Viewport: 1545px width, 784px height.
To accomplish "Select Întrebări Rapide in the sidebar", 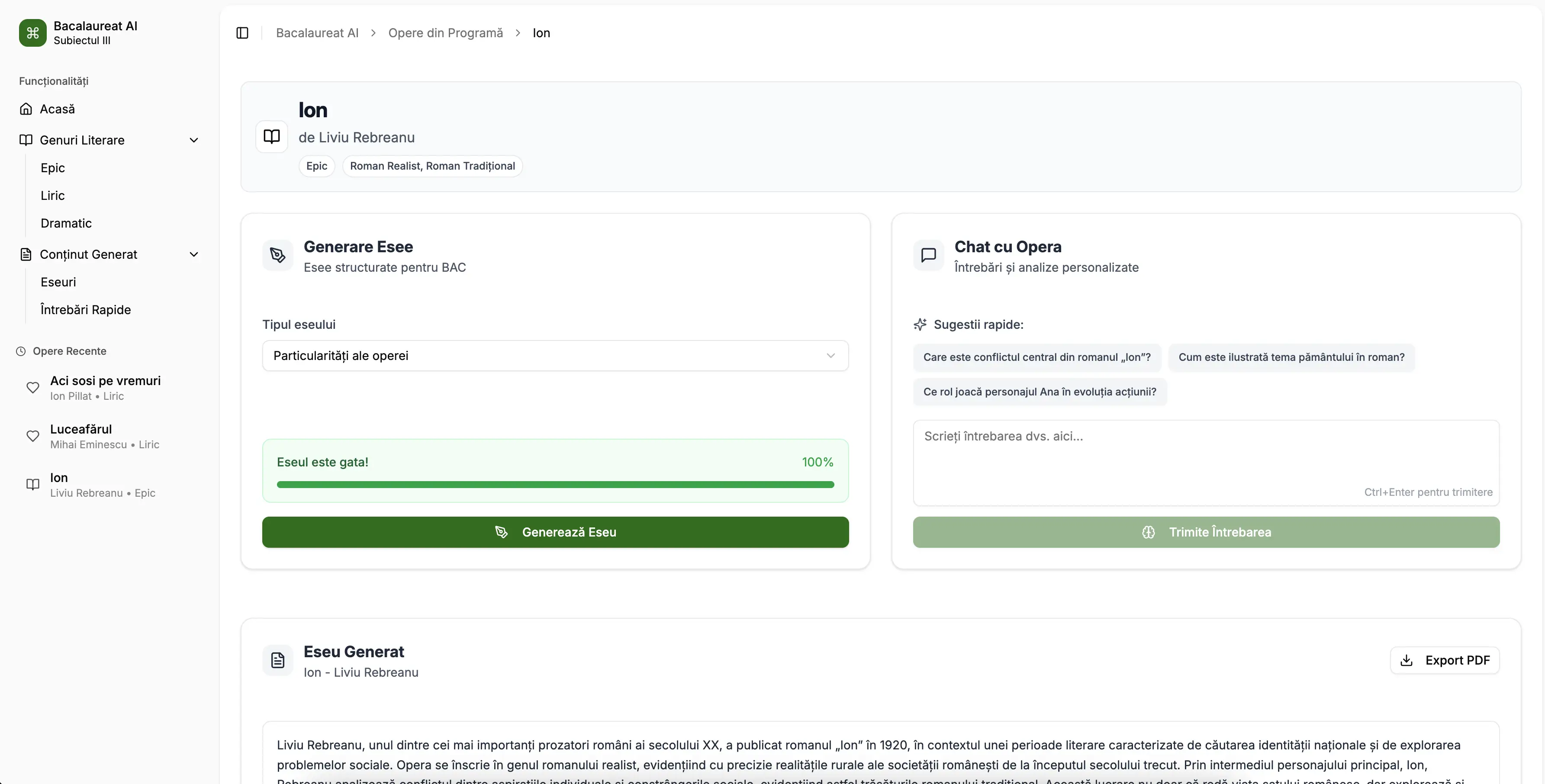I will click(85, 309).
